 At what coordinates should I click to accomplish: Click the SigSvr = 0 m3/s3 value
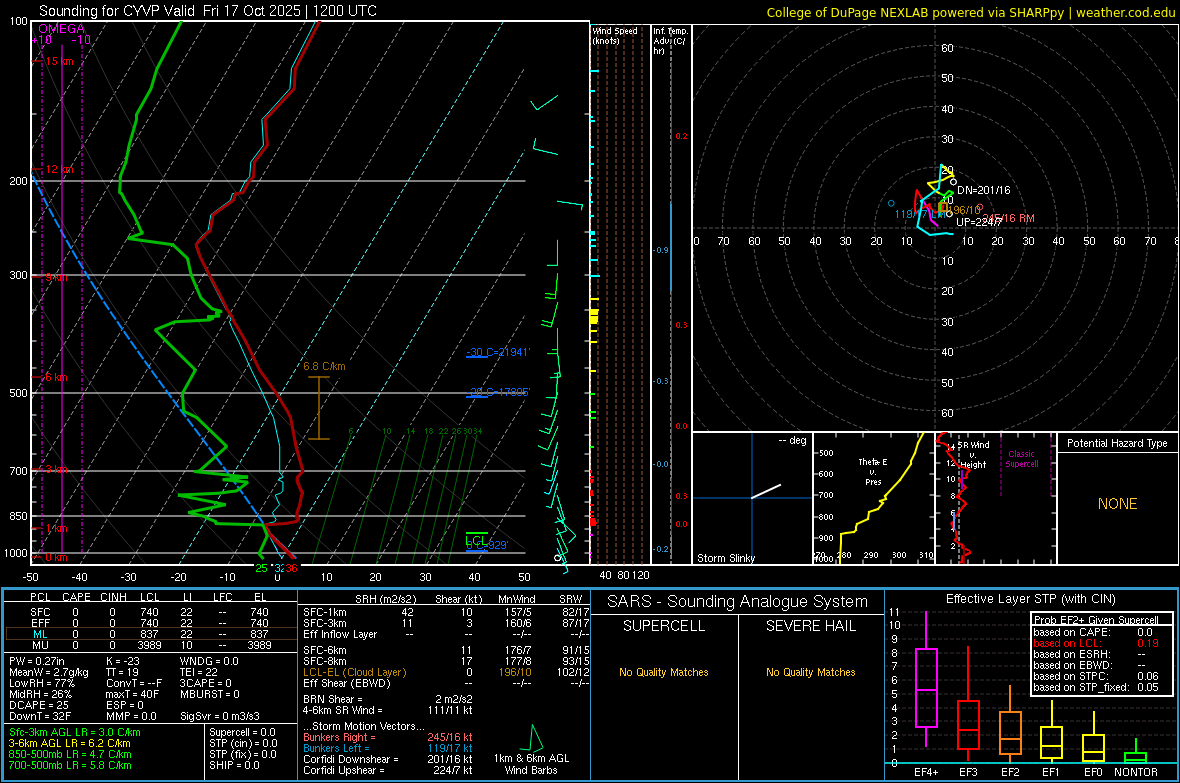coord(220,717)
